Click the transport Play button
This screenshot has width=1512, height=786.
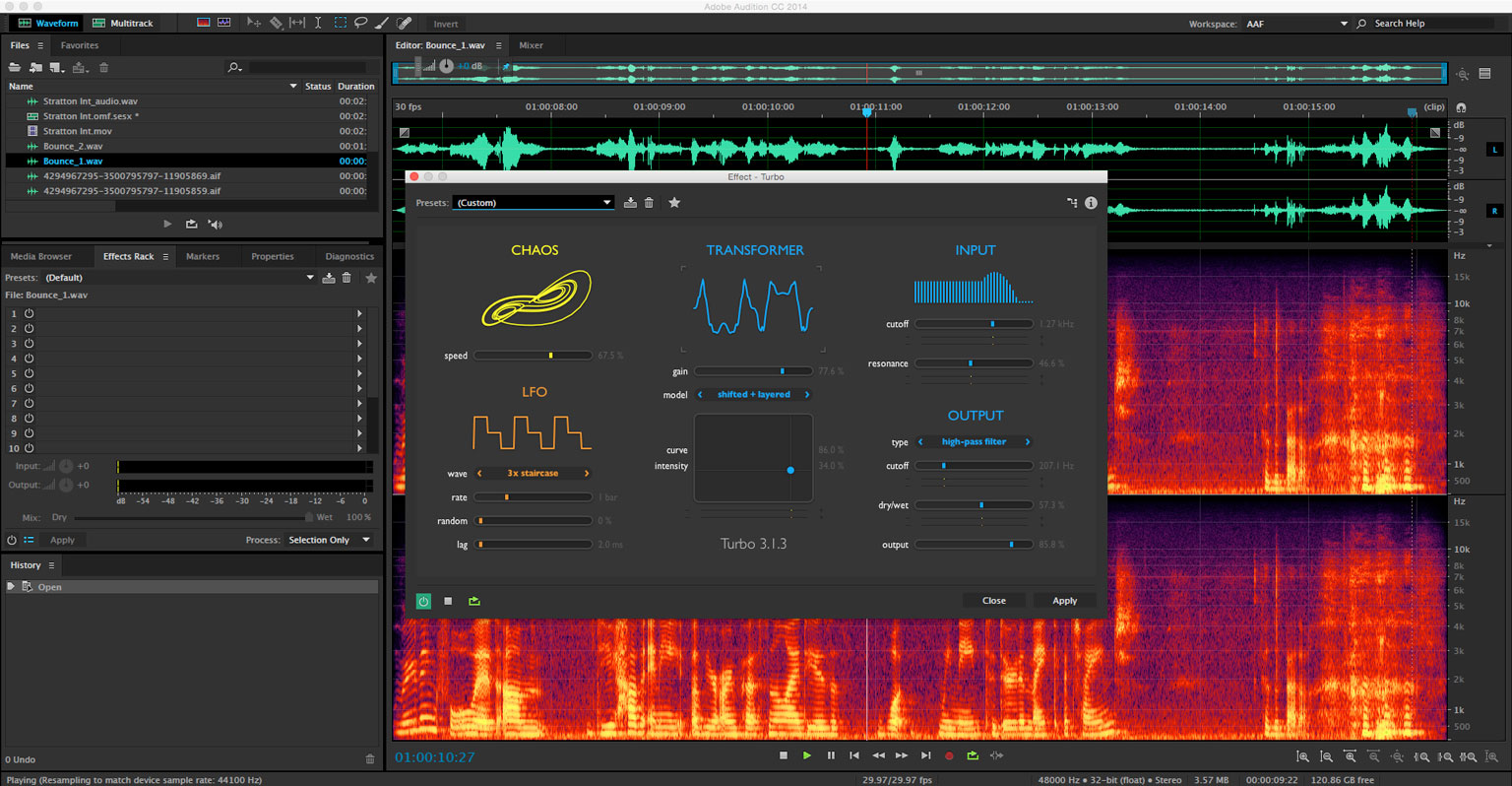click(x=807, y=755)
